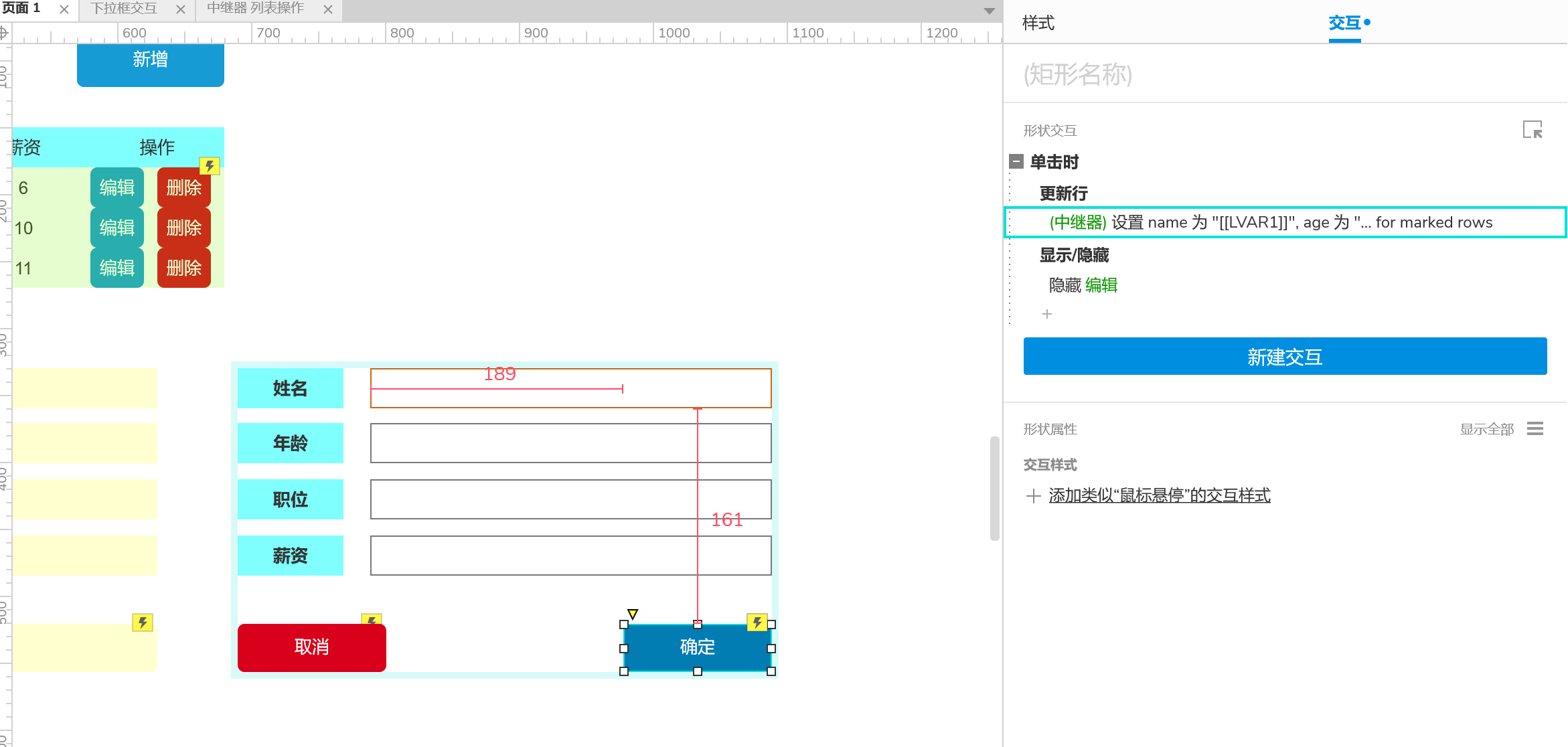Screen dimensions: 1568x747
Task: Click the lightning icon on repeater header
Action: [210, 165]
